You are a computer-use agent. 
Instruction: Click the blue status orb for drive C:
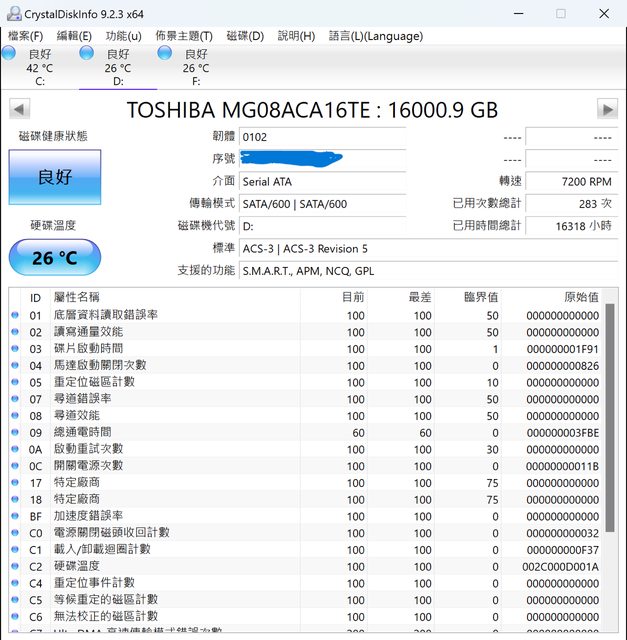[x=9, y=53]
